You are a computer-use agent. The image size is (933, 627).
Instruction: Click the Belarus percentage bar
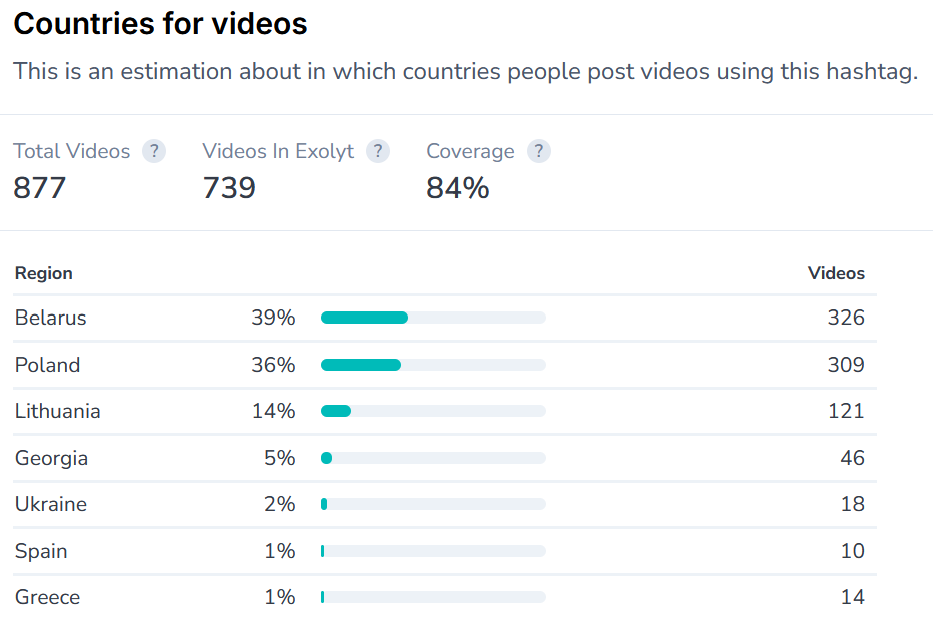point(433,318)
